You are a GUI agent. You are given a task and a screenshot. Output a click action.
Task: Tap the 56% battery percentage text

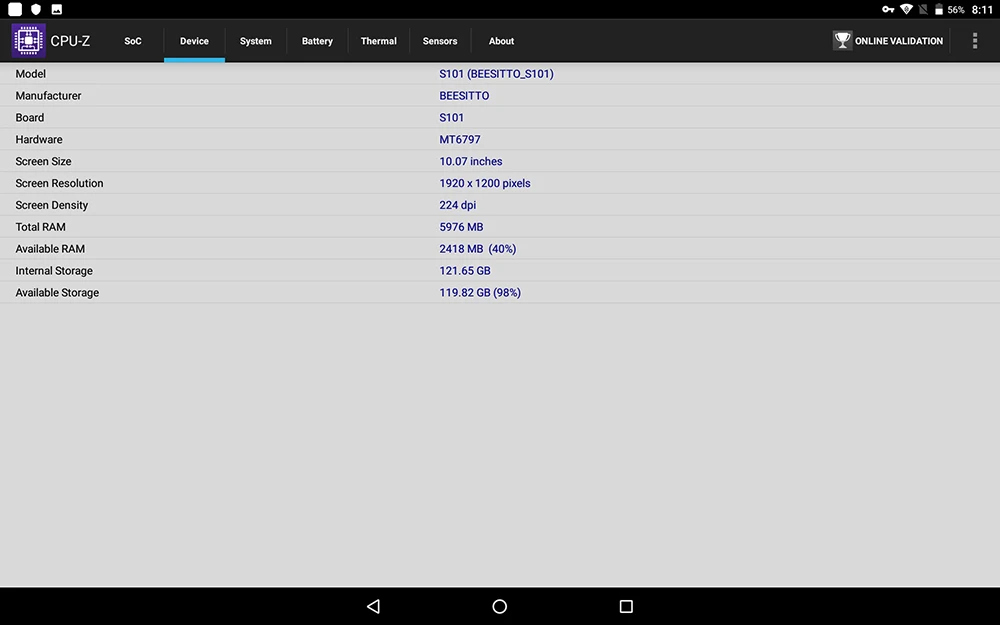coord(956,10)
